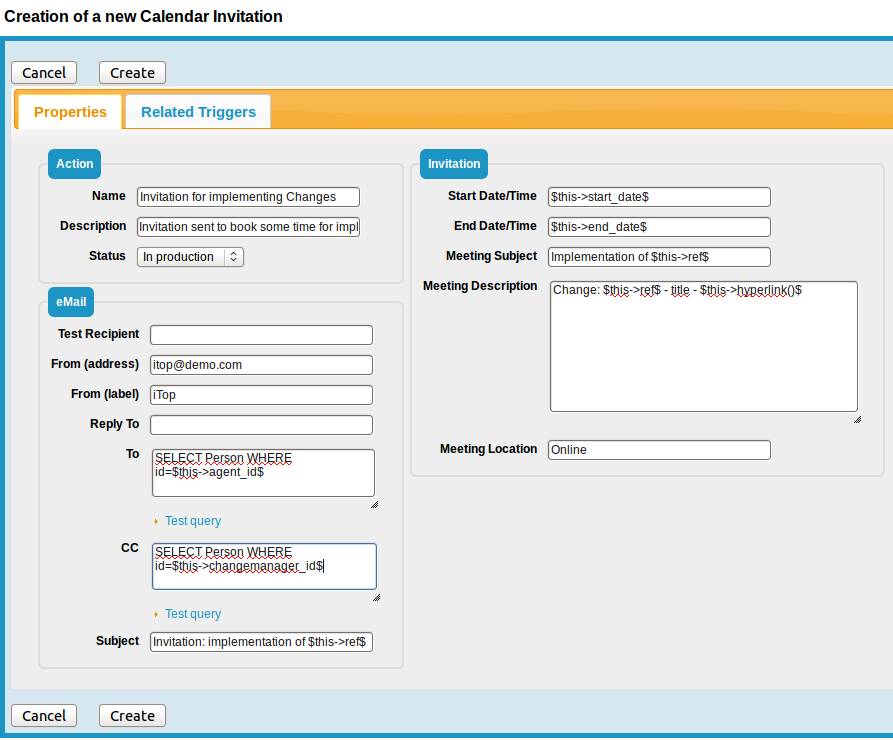Focus the Description text field

click(248, 227)
